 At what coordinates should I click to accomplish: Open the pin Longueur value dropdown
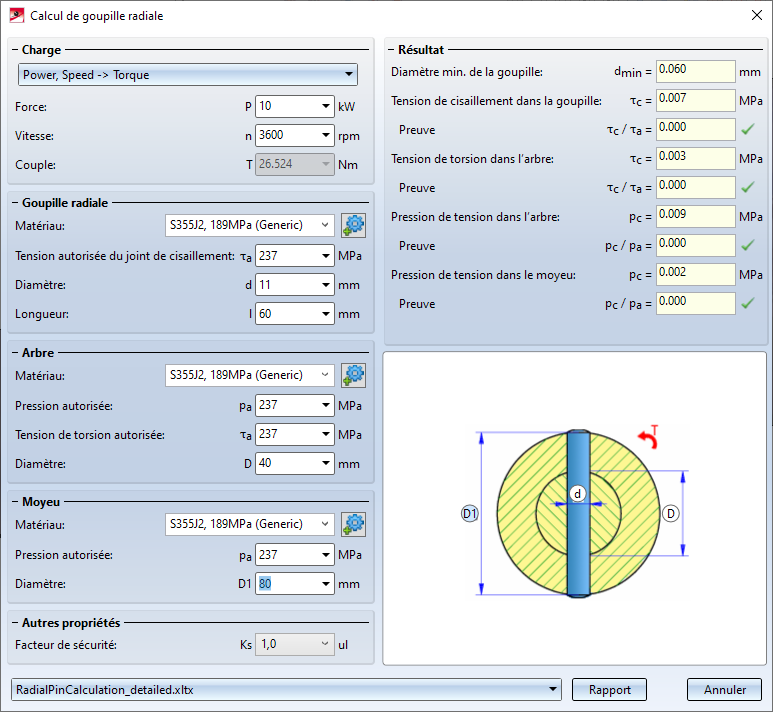pos(326,314)
